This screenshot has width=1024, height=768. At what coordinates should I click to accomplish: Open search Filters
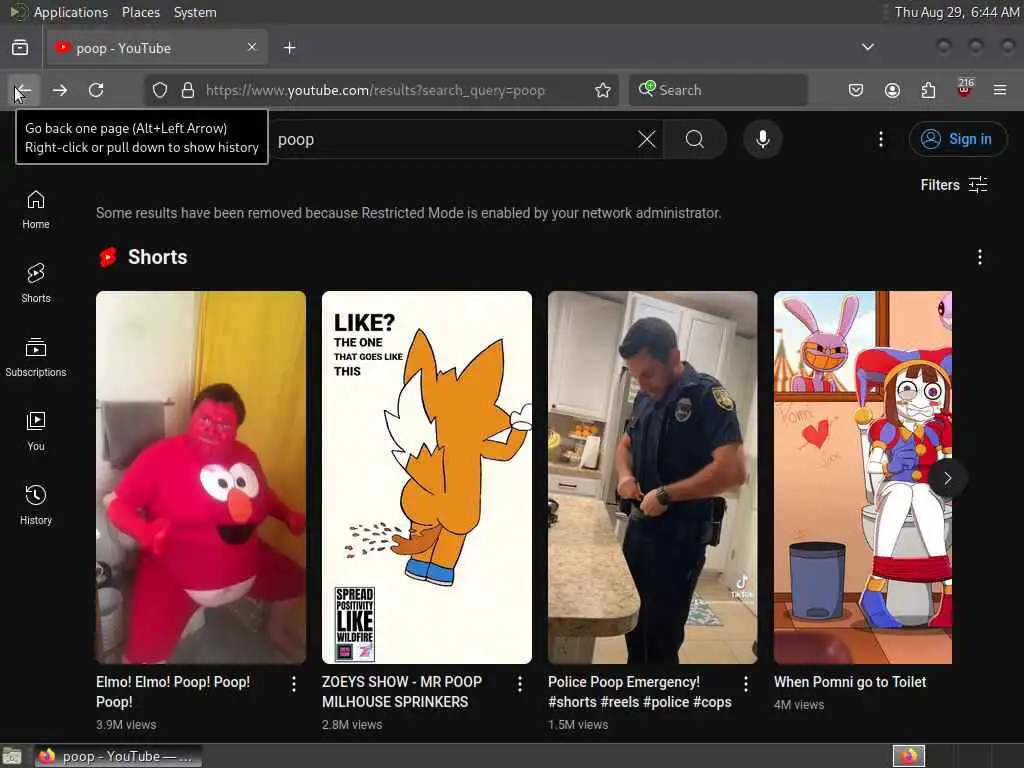(953, 185)
